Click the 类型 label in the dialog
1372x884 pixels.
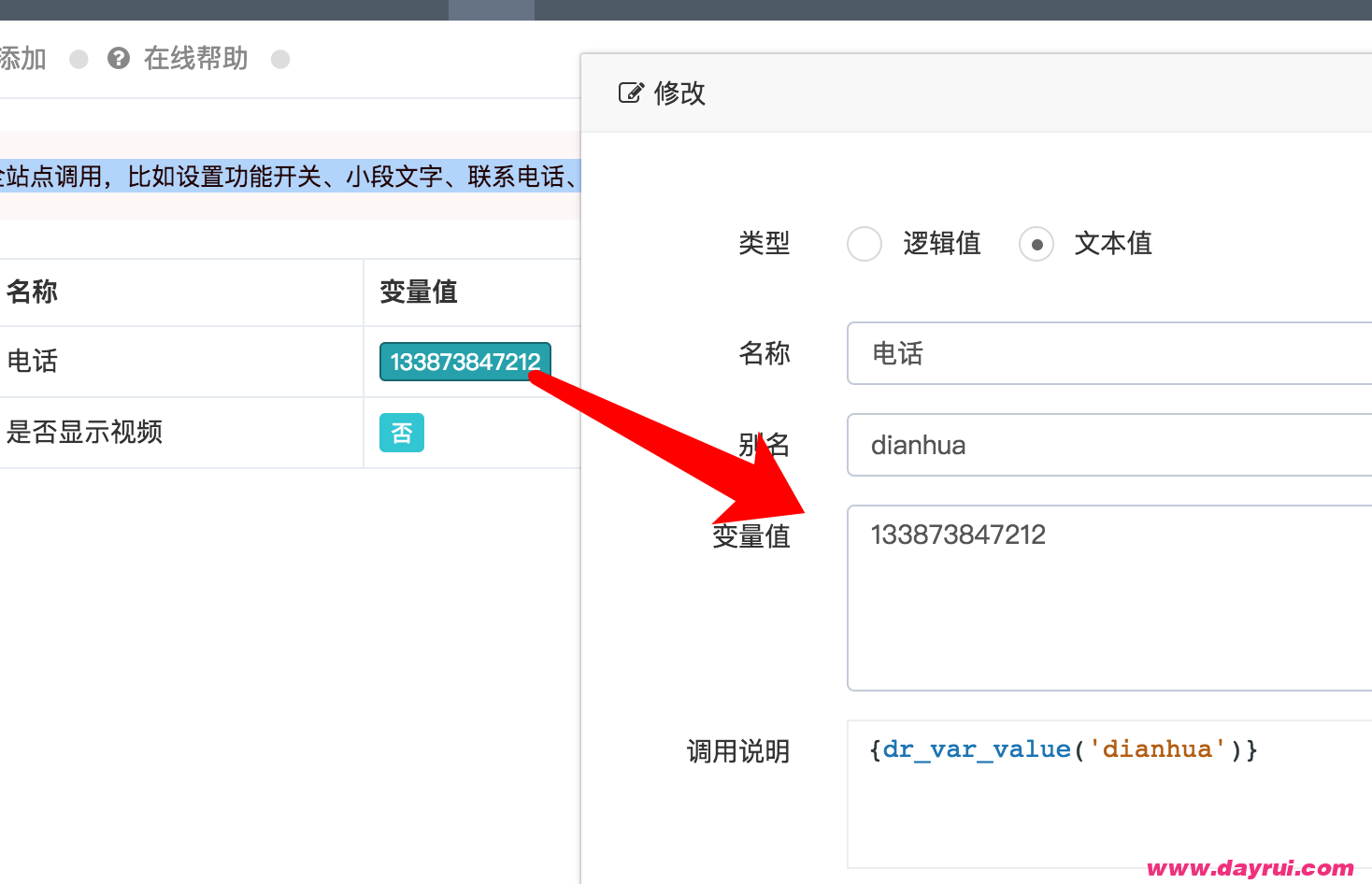click(765, 244)
